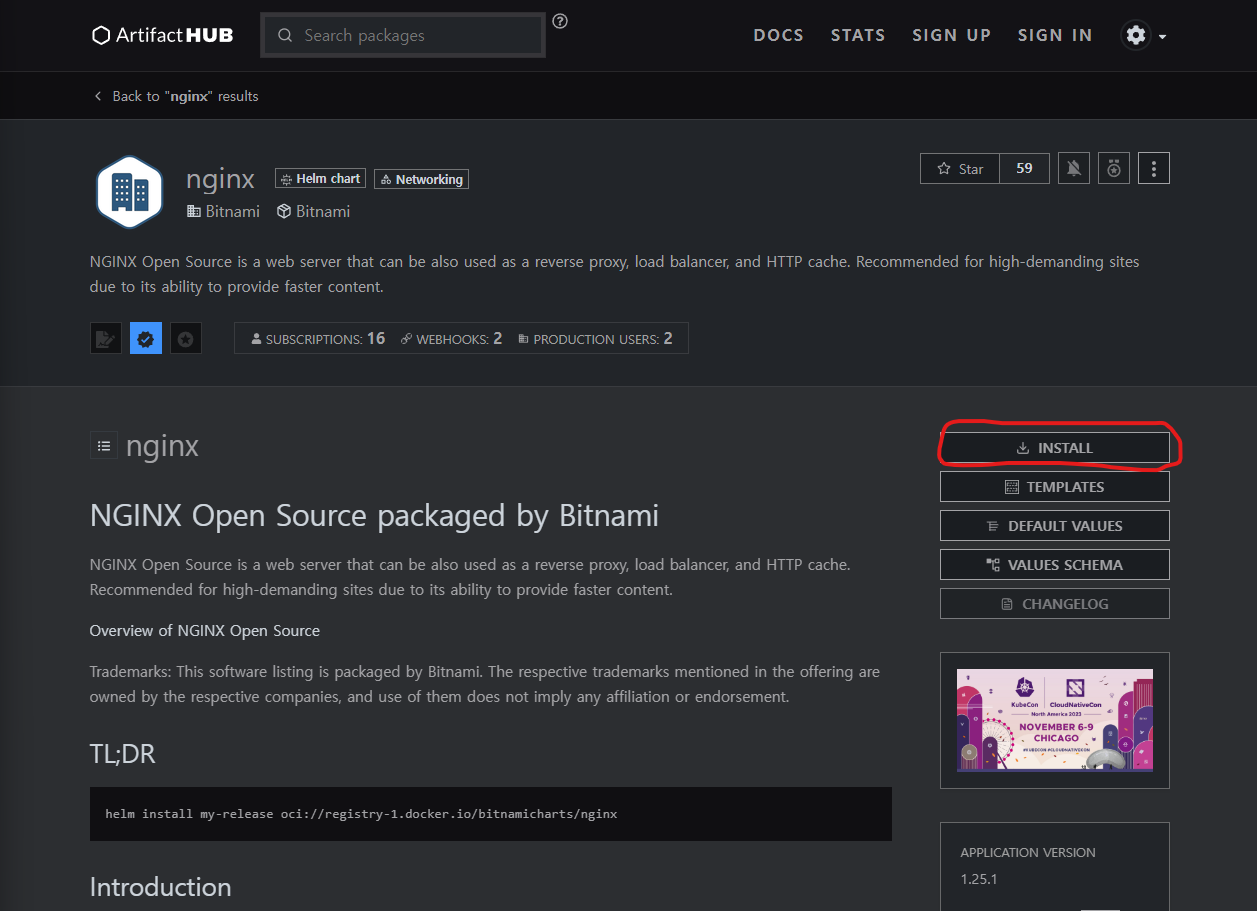This screenshot has width=1257, height=911.
Task: Click the Introduction heading
Action: (x=160, y=887)
